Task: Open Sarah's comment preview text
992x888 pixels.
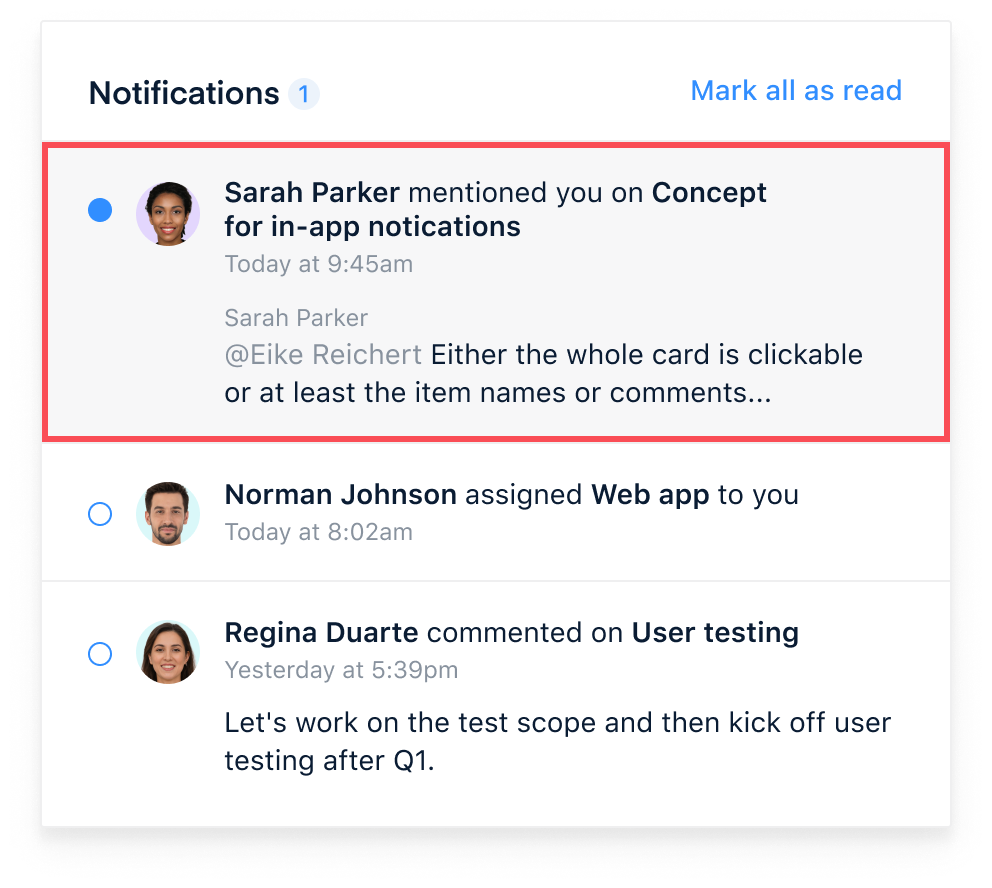Action: tap(543, 374)
